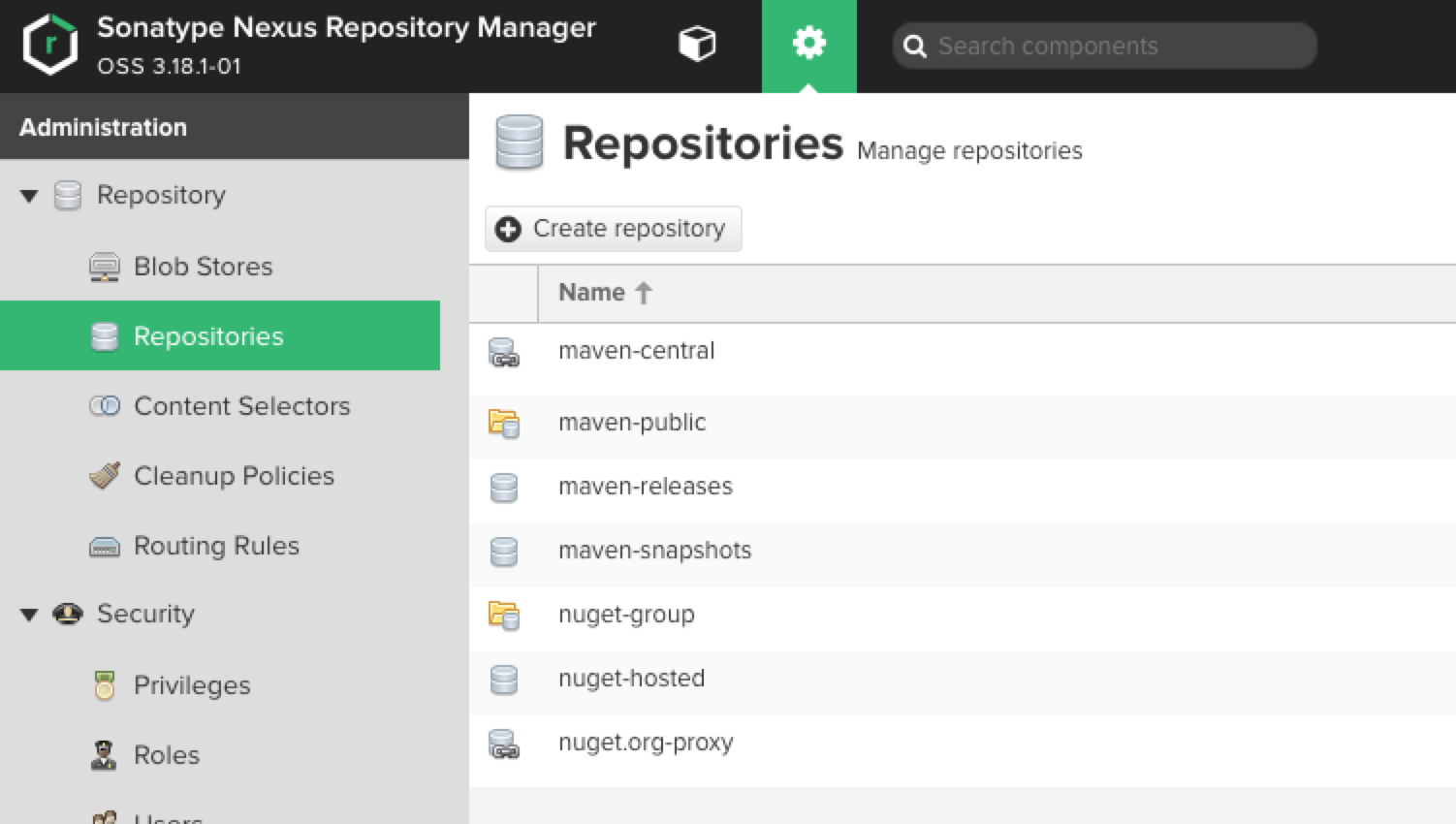Viewport: 1456px width, 824px height.
Task: Open the Security tree node label
Action: (x=145, y=614)
